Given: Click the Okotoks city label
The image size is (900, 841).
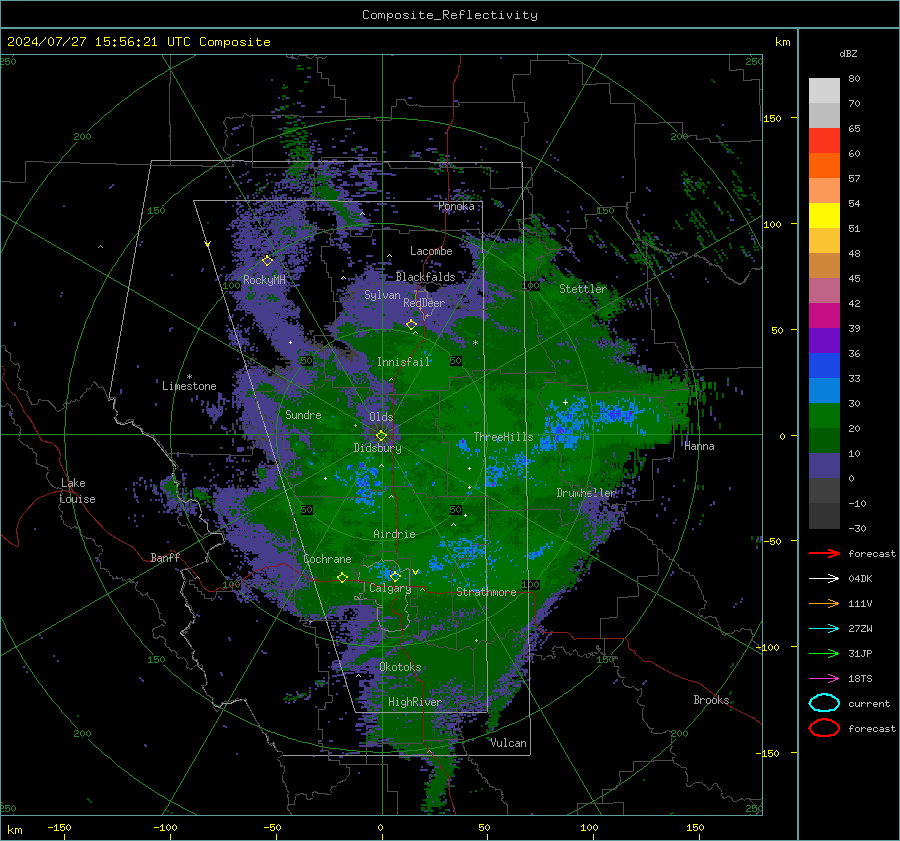Looking at the screenshot, I should click(400, 667).
